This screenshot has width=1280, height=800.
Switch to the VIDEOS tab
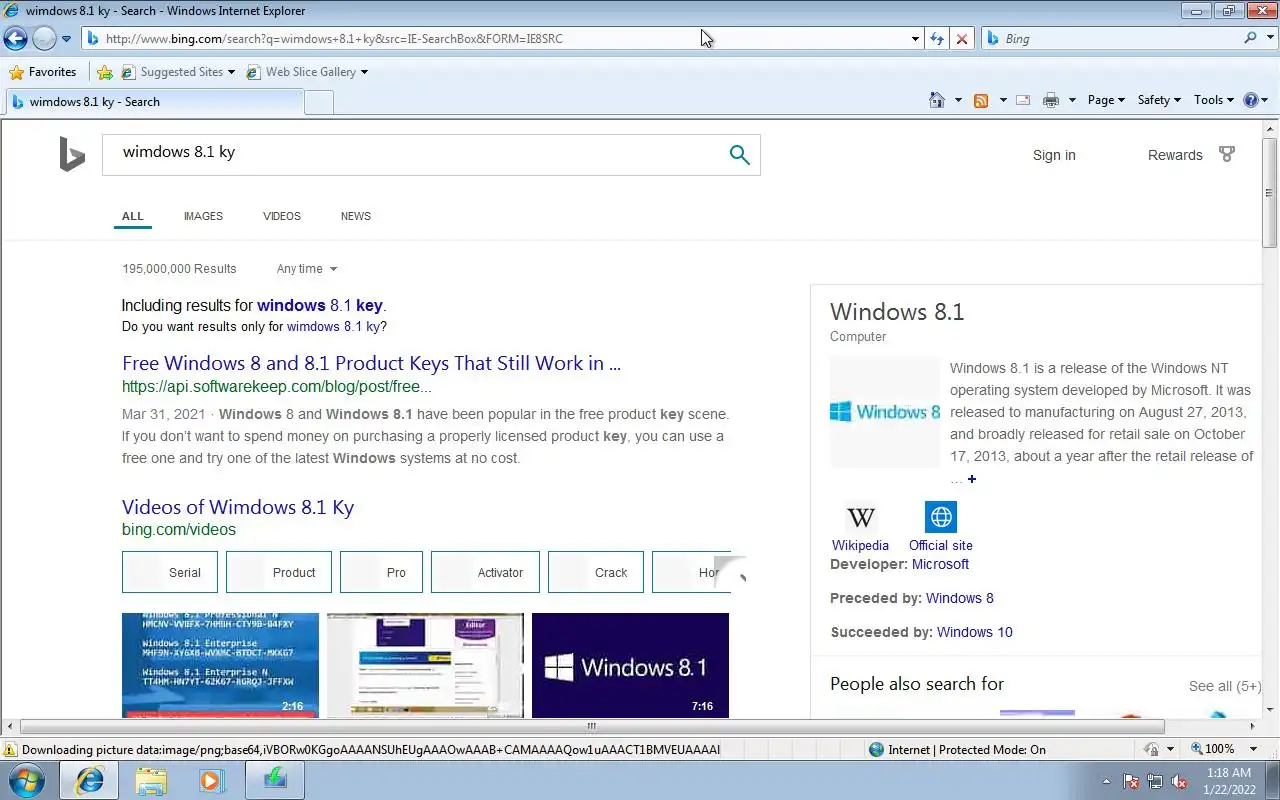[x=282, y=216]
